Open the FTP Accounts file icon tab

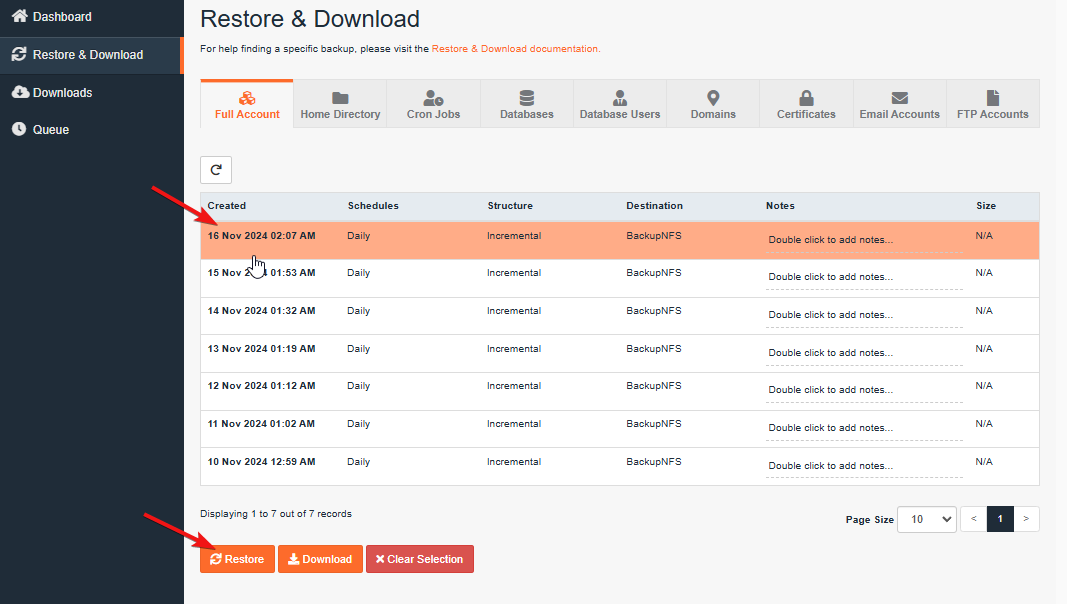point(992,98)
